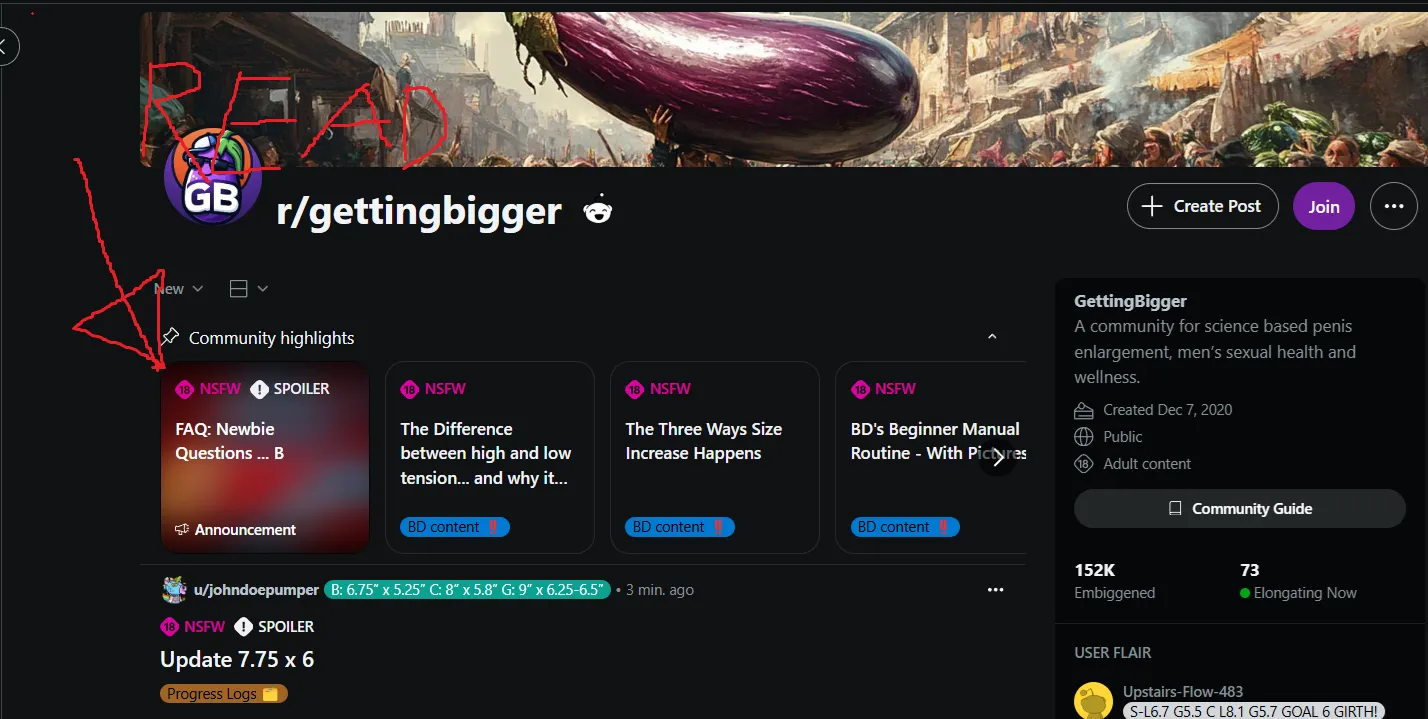The image size is (1428, 719).
Task: Open the u/johndoepumper profile link
Action: click(x=256, y=590)
